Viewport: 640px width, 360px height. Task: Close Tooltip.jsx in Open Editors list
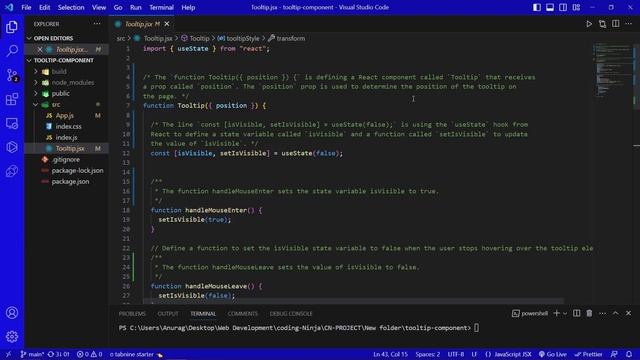[x=40, y=49]
